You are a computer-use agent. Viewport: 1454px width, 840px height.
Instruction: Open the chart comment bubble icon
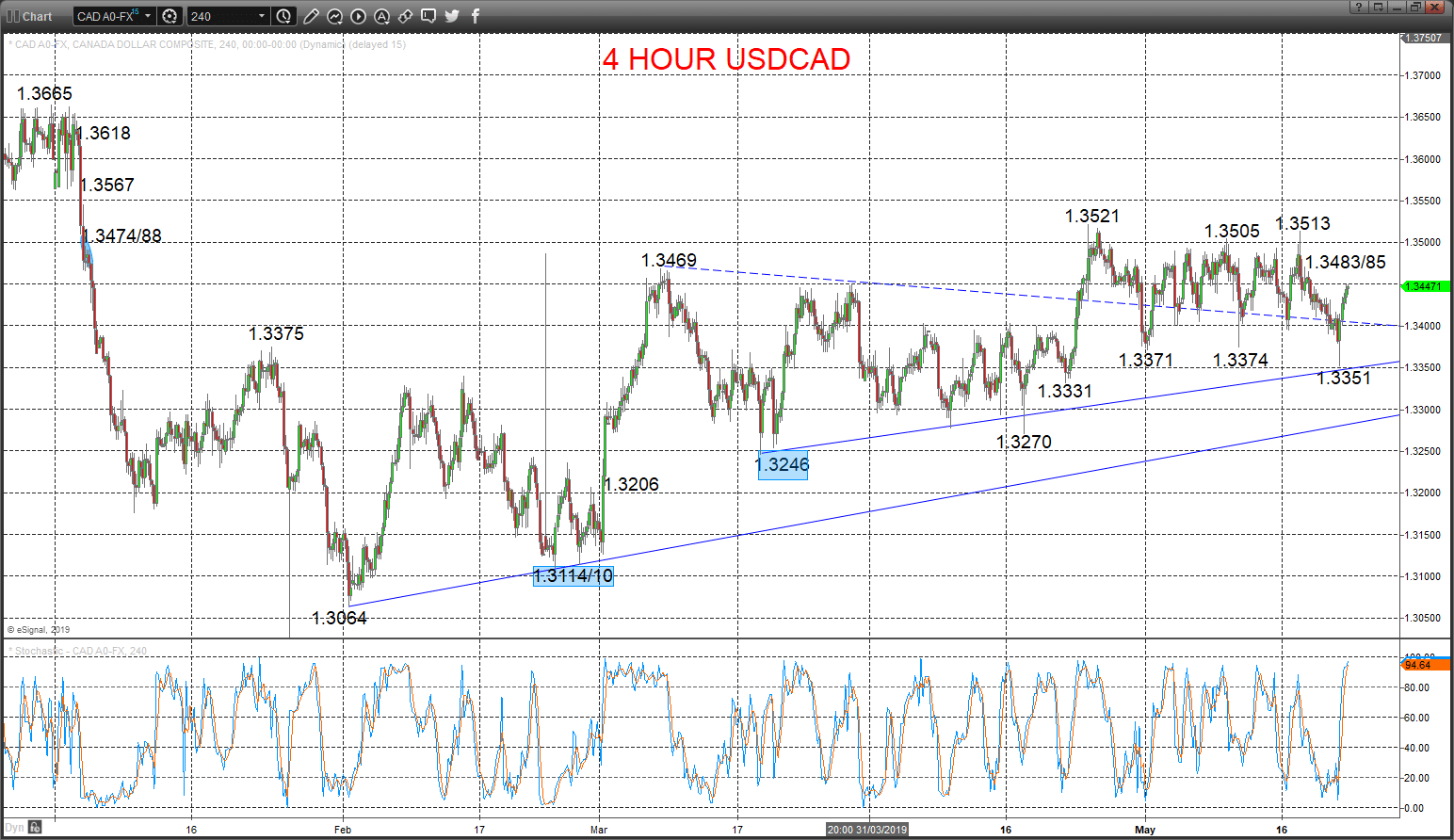pyautogui.click(x=428, y=16)
